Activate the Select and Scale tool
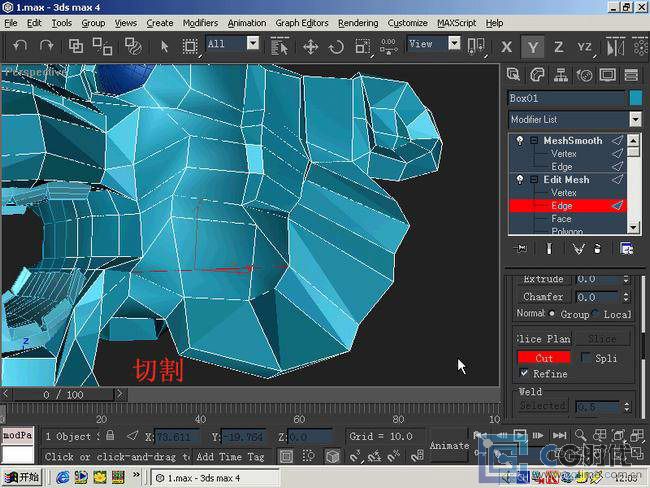The image size is (650, 488). pos(363,46)
